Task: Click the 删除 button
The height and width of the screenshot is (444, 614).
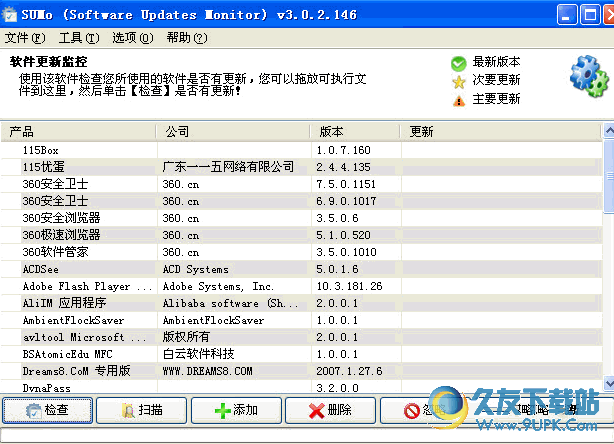Action: [x=330, y=410]
